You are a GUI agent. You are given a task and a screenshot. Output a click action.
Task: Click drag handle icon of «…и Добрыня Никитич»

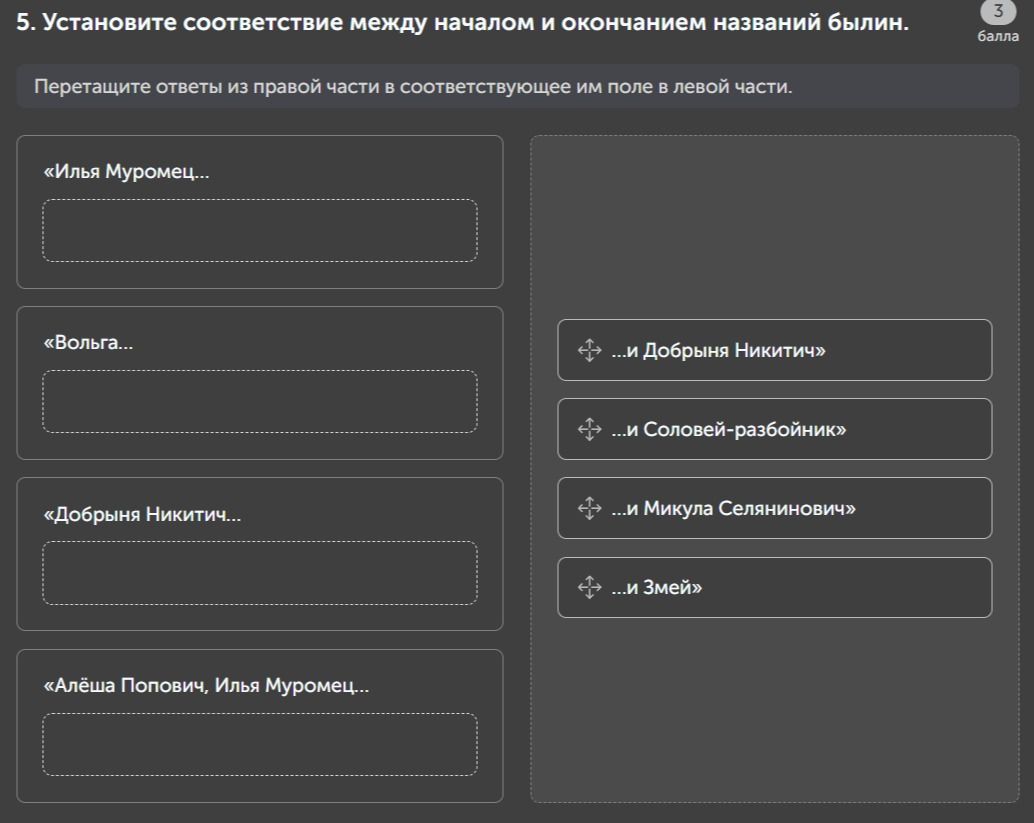tap(589, 350)
